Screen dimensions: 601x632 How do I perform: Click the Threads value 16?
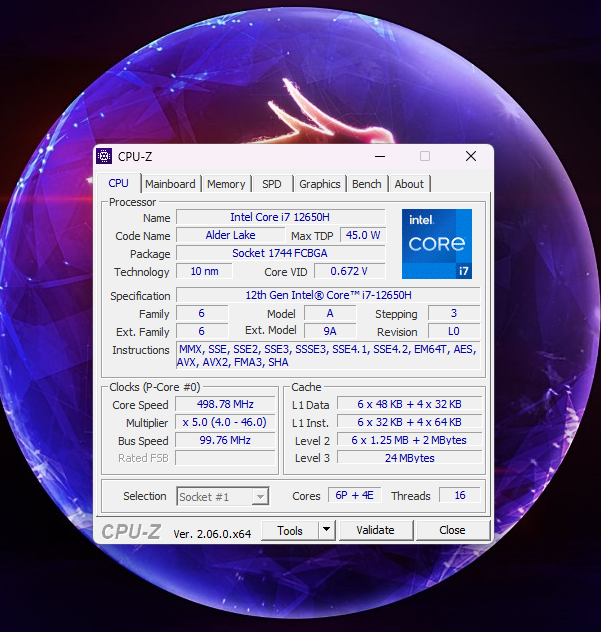coord(460,495)
